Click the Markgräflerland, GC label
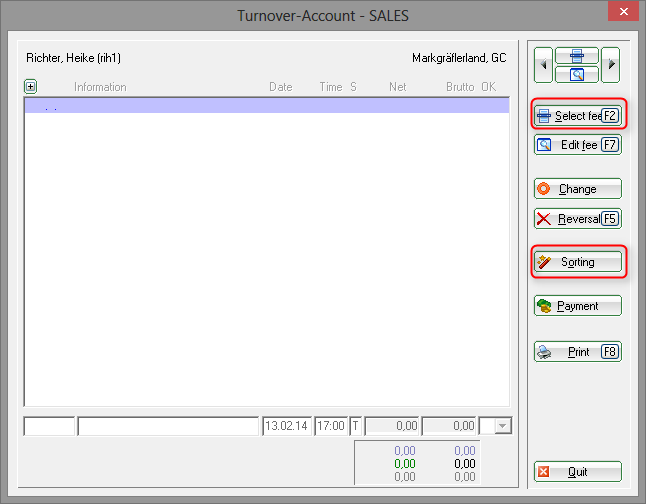646x504 pixels. (x=459, y=58)
